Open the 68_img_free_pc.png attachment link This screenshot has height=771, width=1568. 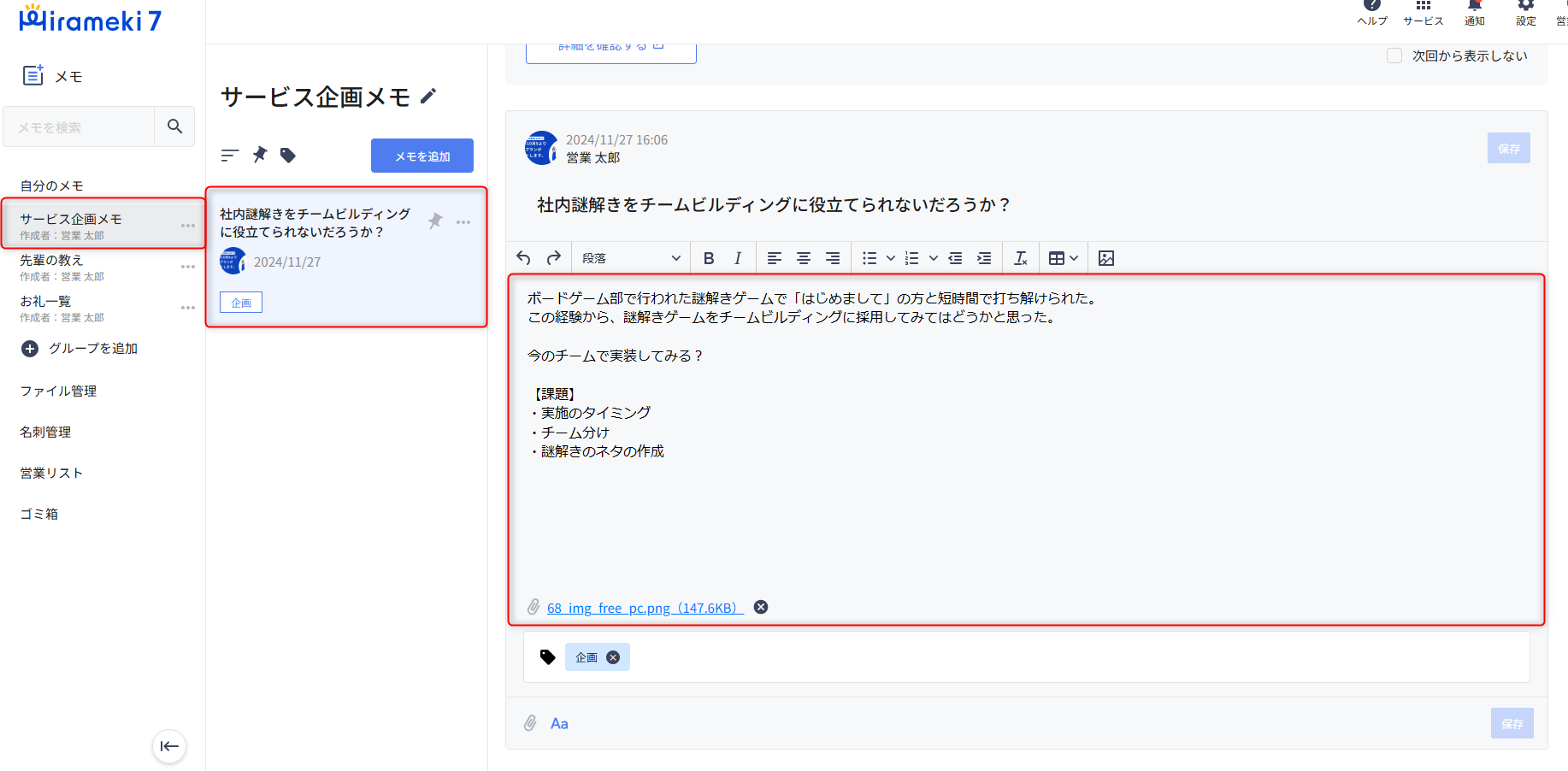pos(645,608)
